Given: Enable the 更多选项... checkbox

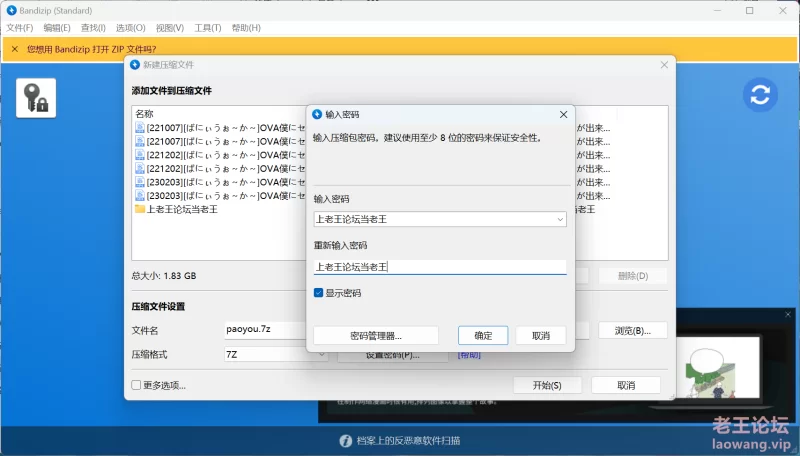Looking at the screenshot, I should [136, 385].
